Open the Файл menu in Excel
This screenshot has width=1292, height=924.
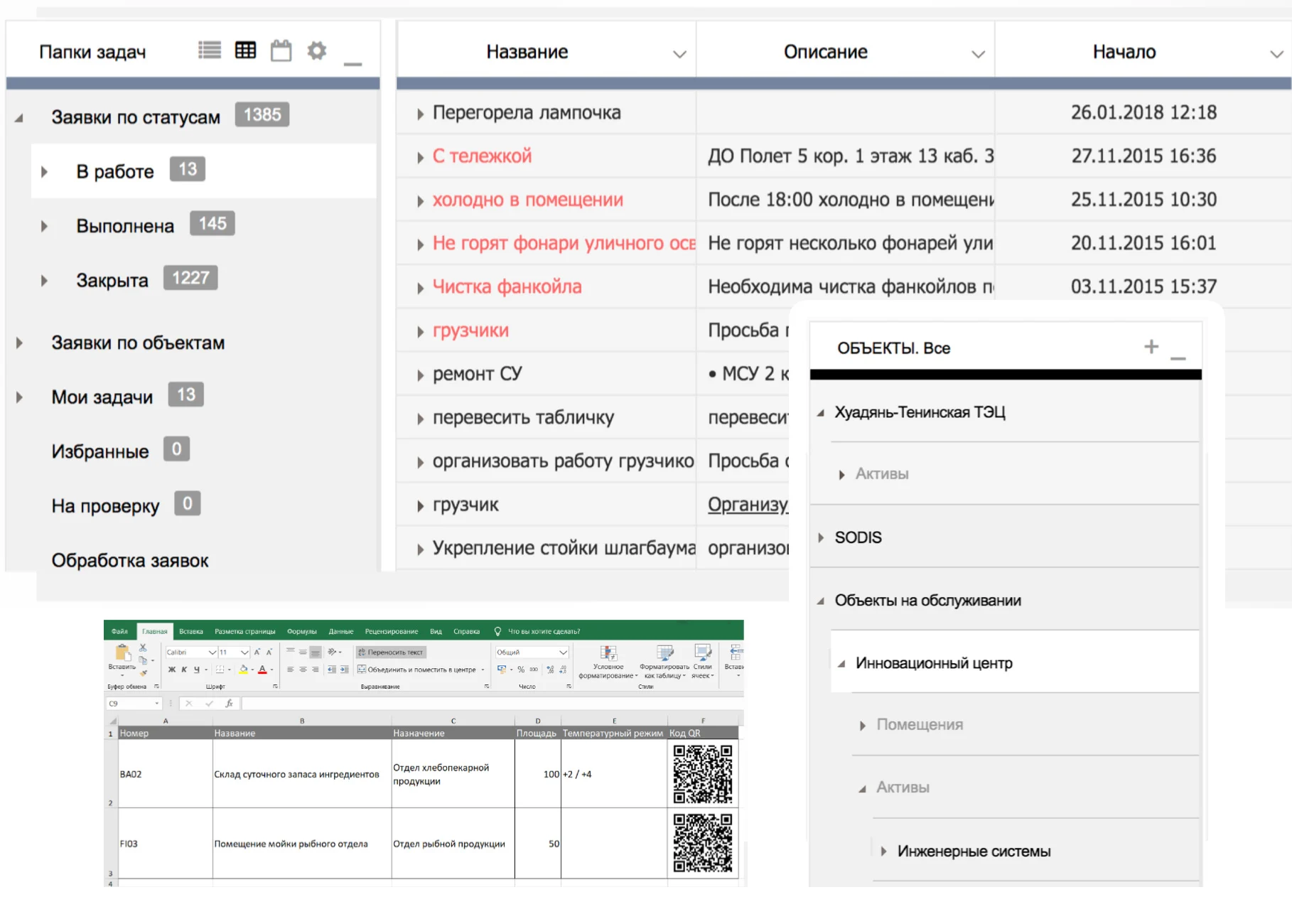119,631
